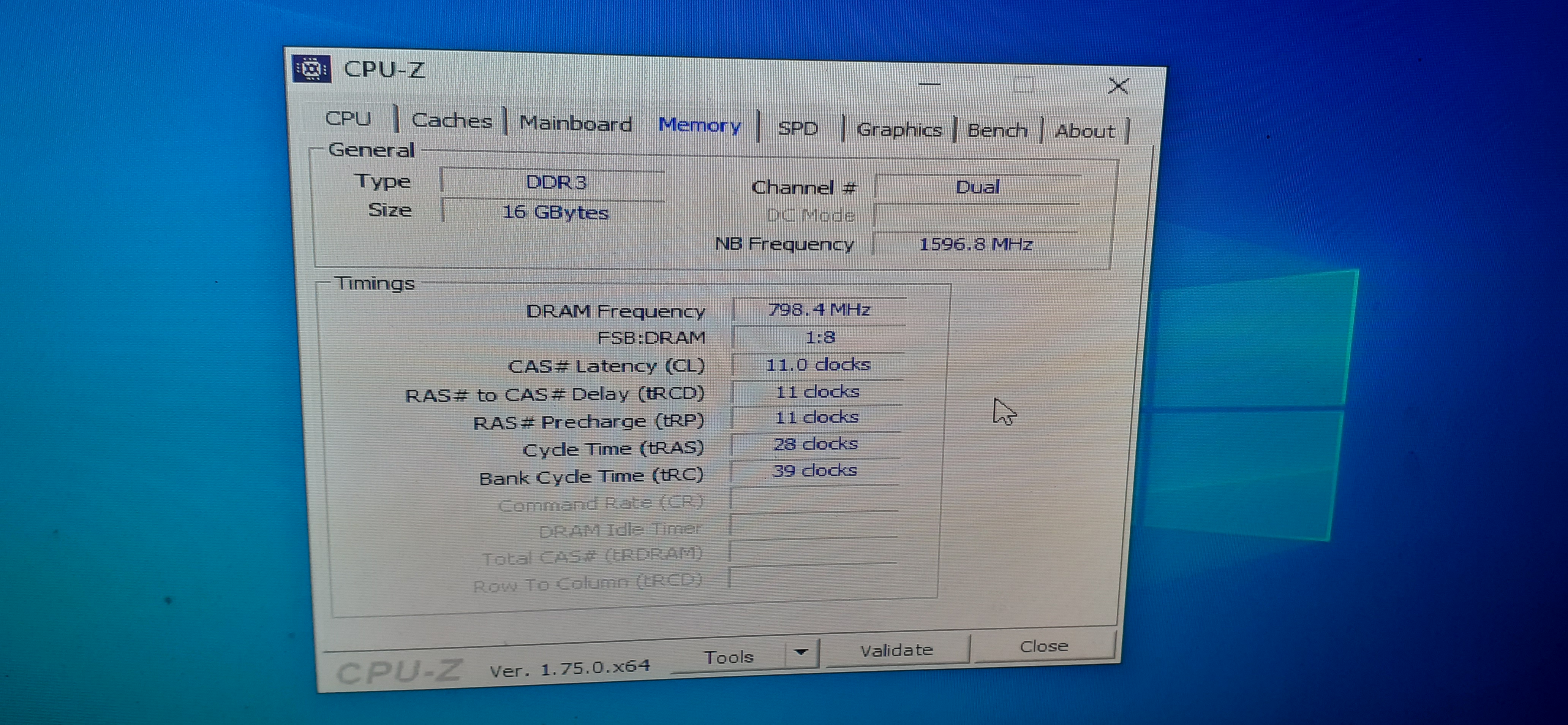Viewport: 1568px width, 725px height.
Task: Click the Ver. 1.75.0.x64 version text
Action: pyautogui.click(x=570, y=668)
